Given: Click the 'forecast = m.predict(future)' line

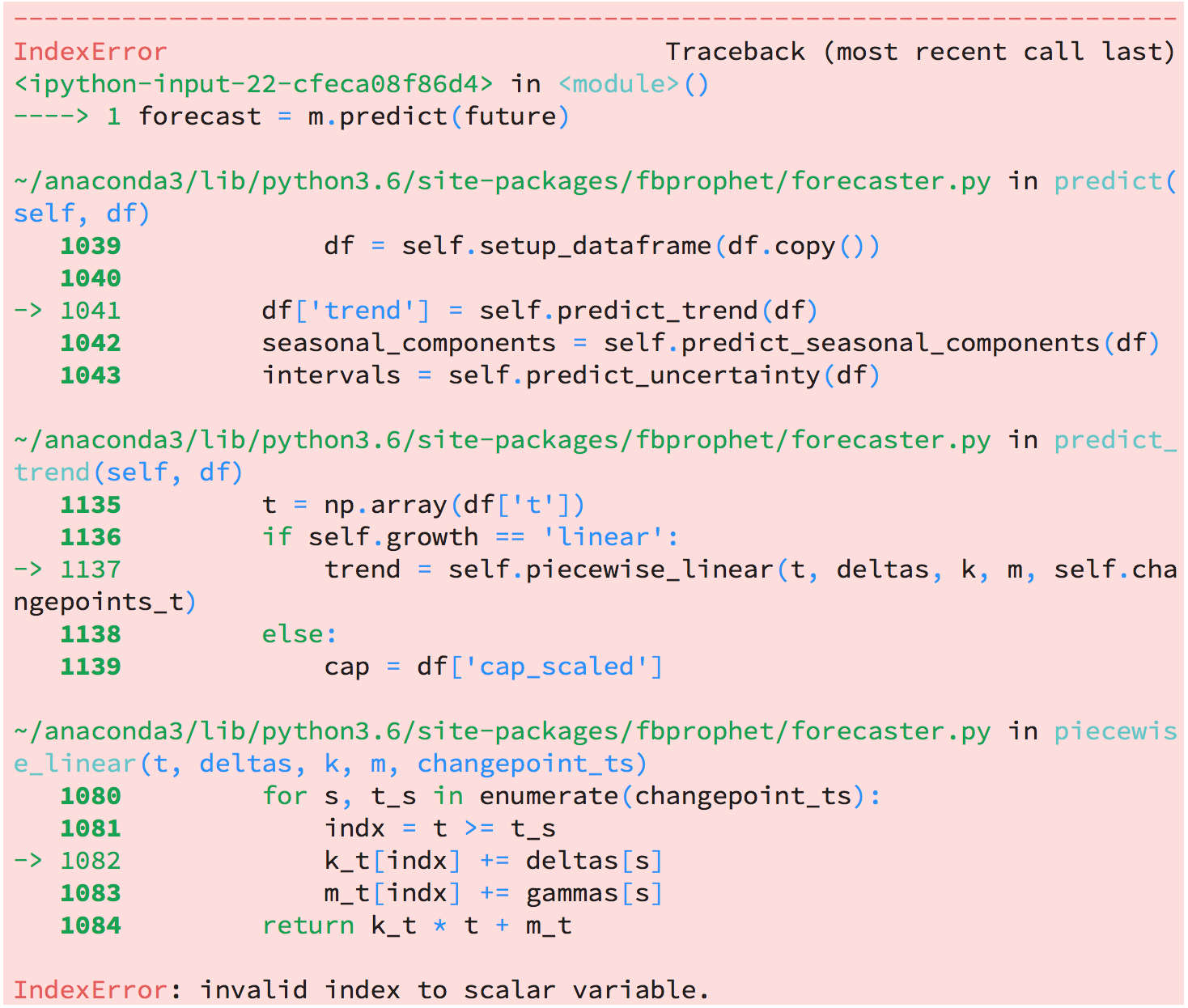Looking at the screenshot, I should point(354,116).
